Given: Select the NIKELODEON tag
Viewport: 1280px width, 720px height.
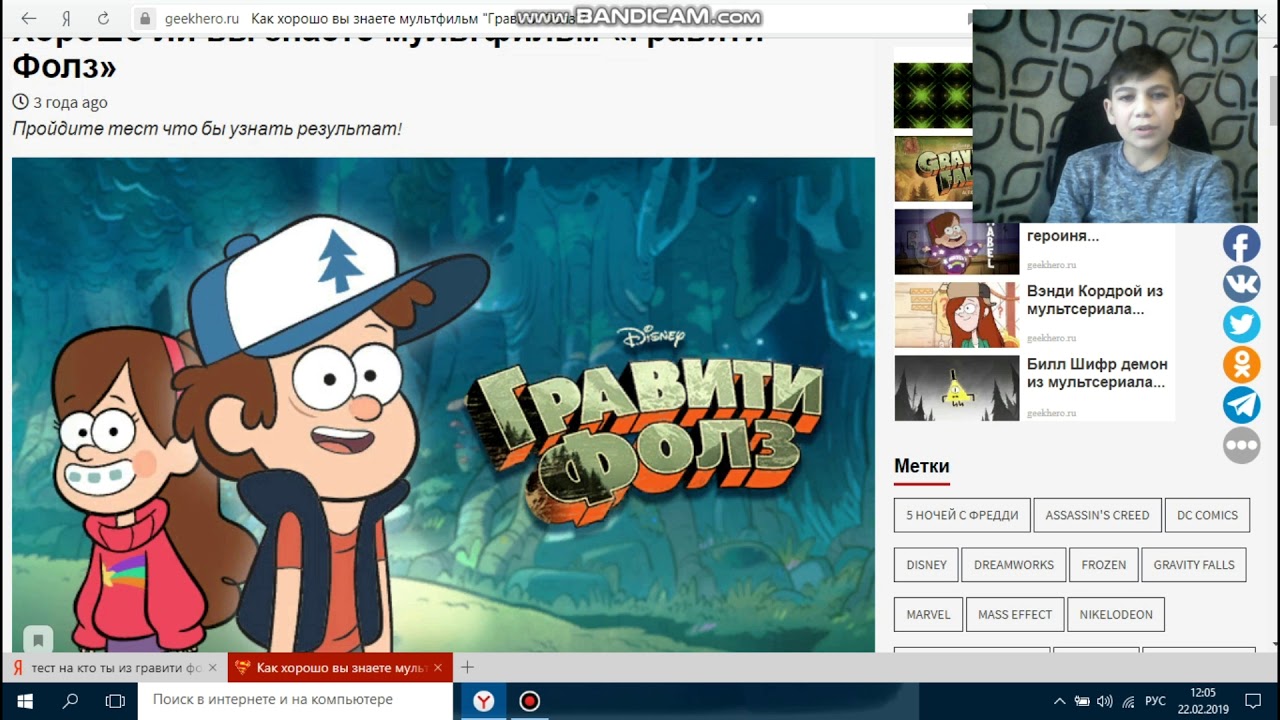Looking at the screenshot, I should 1116,615.
